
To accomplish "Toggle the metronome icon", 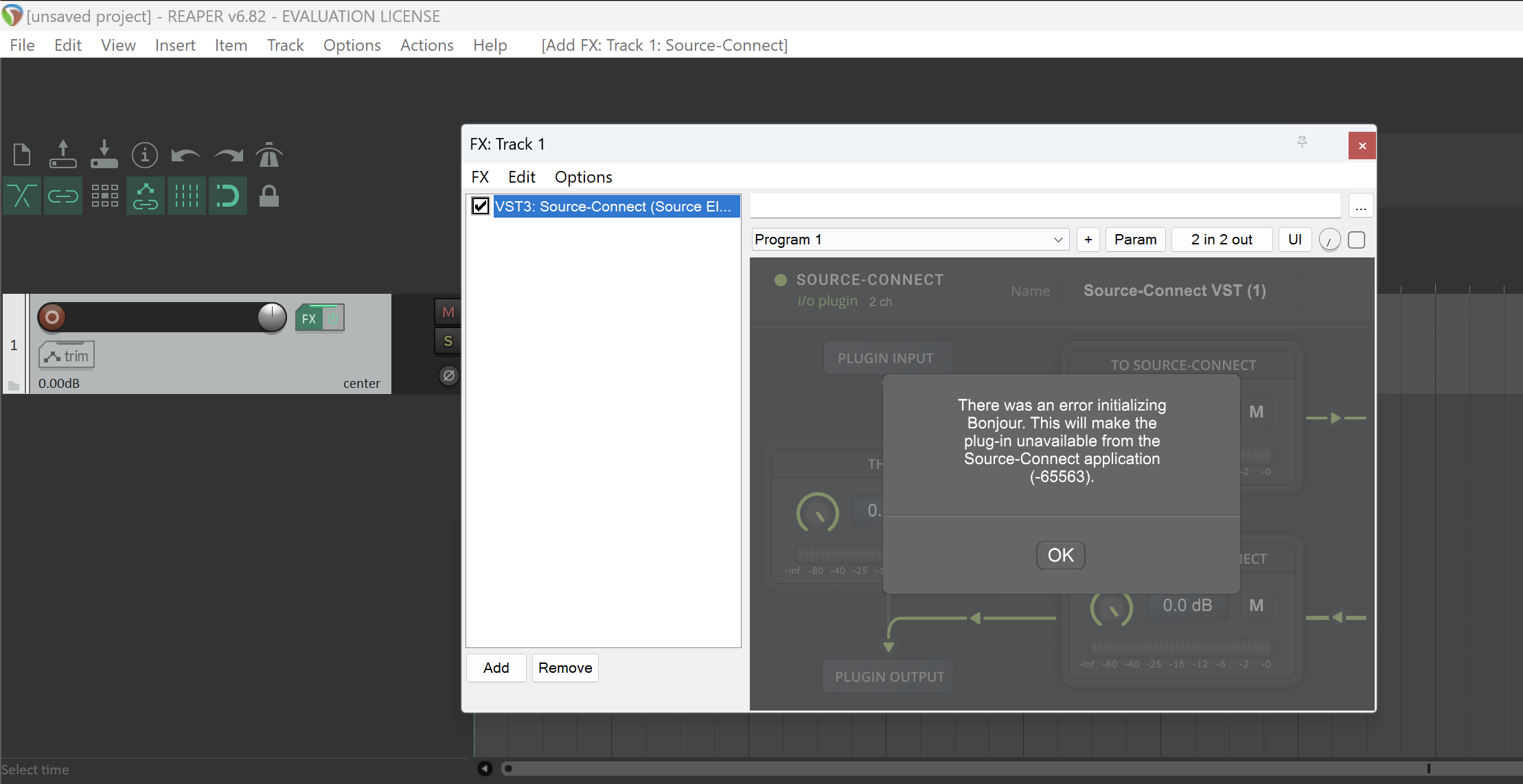I will coord(268,155).
